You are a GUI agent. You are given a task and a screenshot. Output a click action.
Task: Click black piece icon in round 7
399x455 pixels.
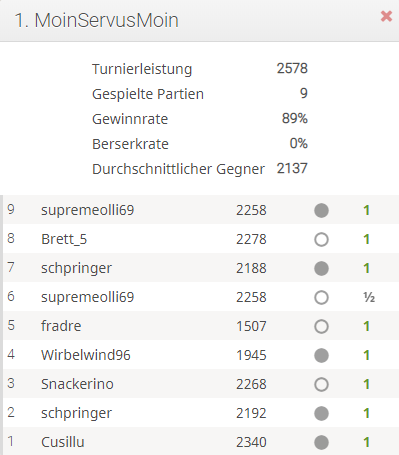[321, 268]
